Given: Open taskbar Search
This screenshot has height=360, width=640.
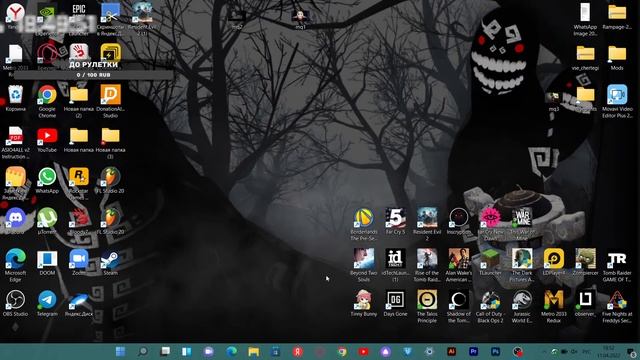Looking at the screenshot, I should (x=143, y=351).
